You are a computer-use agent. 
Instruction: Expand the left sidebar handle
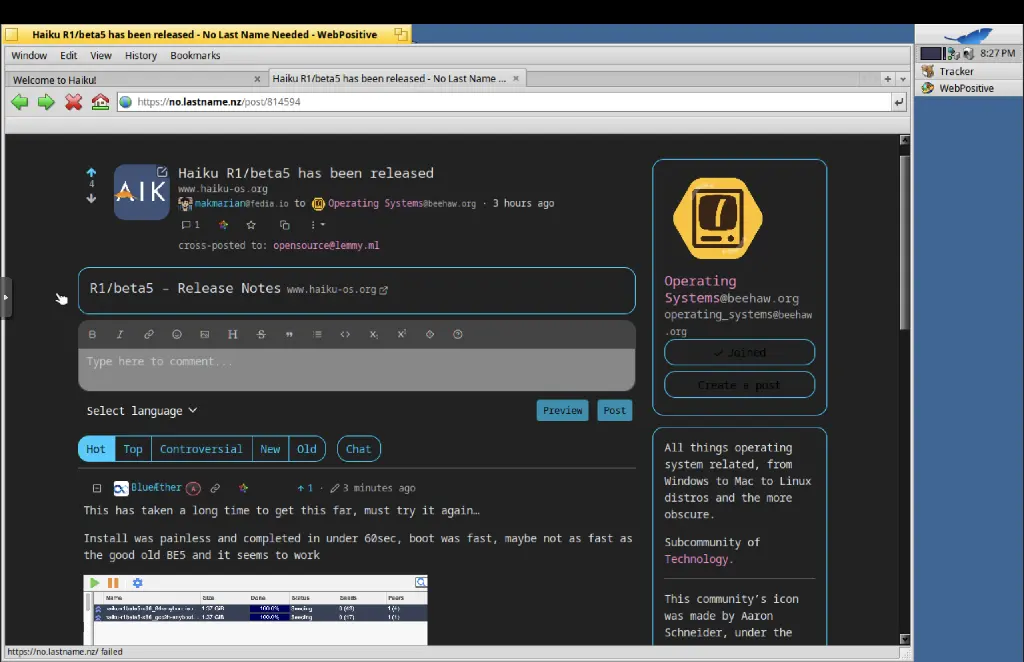[6, 298]
